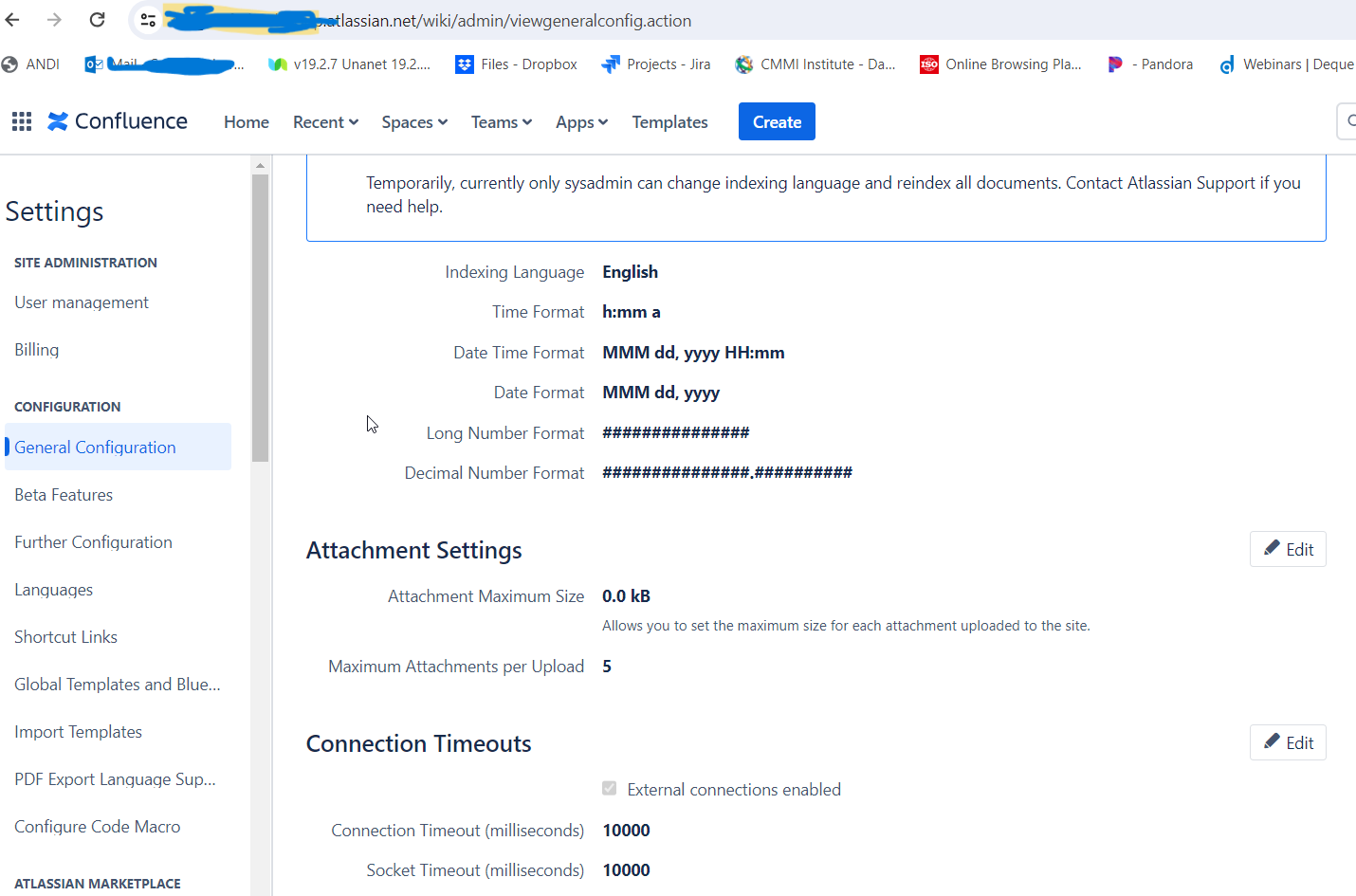Edit the Connection Timeouts section
Viewport: 1356px width, 896px height.
point(1288,742)
